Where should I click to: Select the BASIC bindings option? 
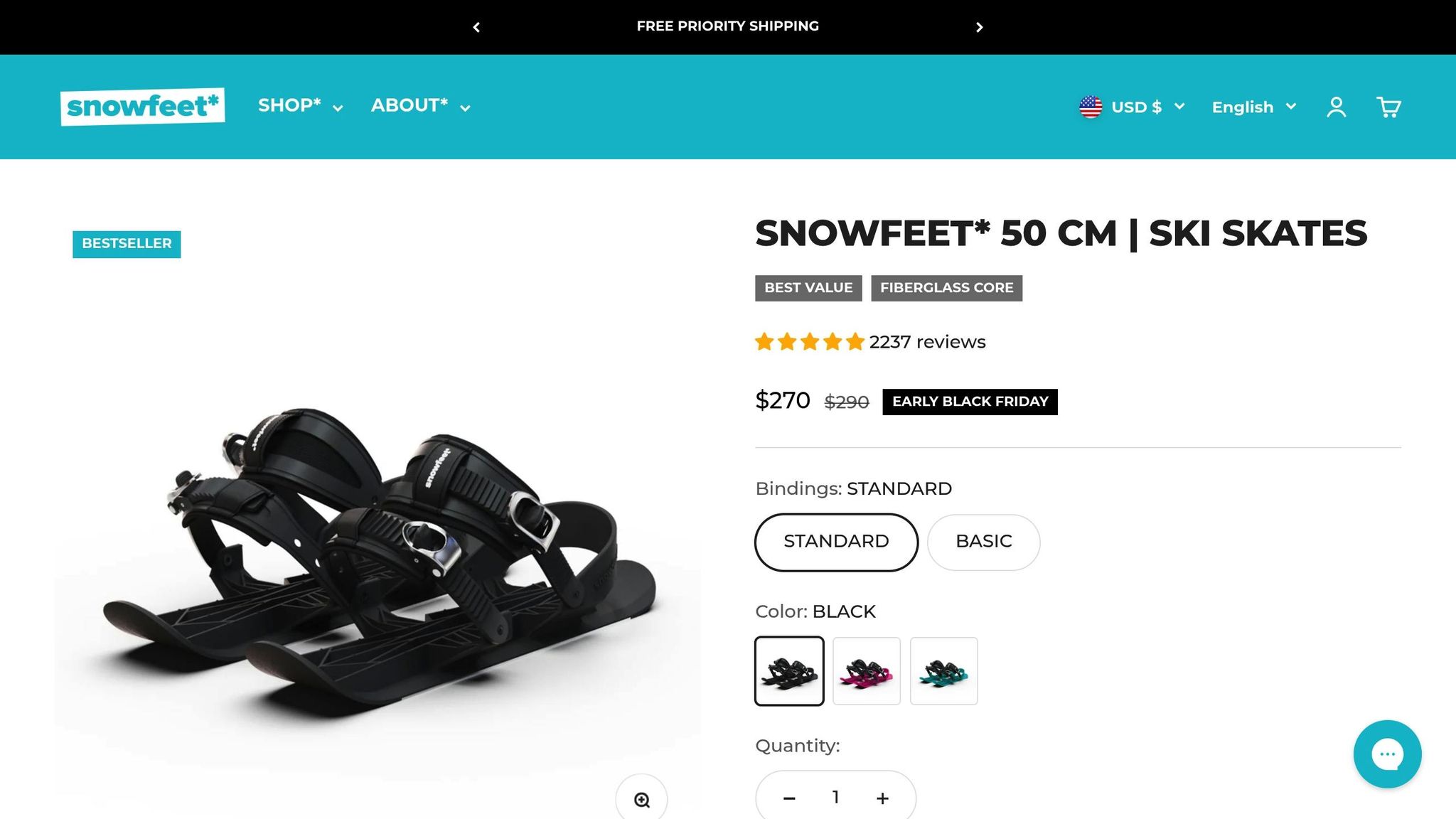coord(983,542)
